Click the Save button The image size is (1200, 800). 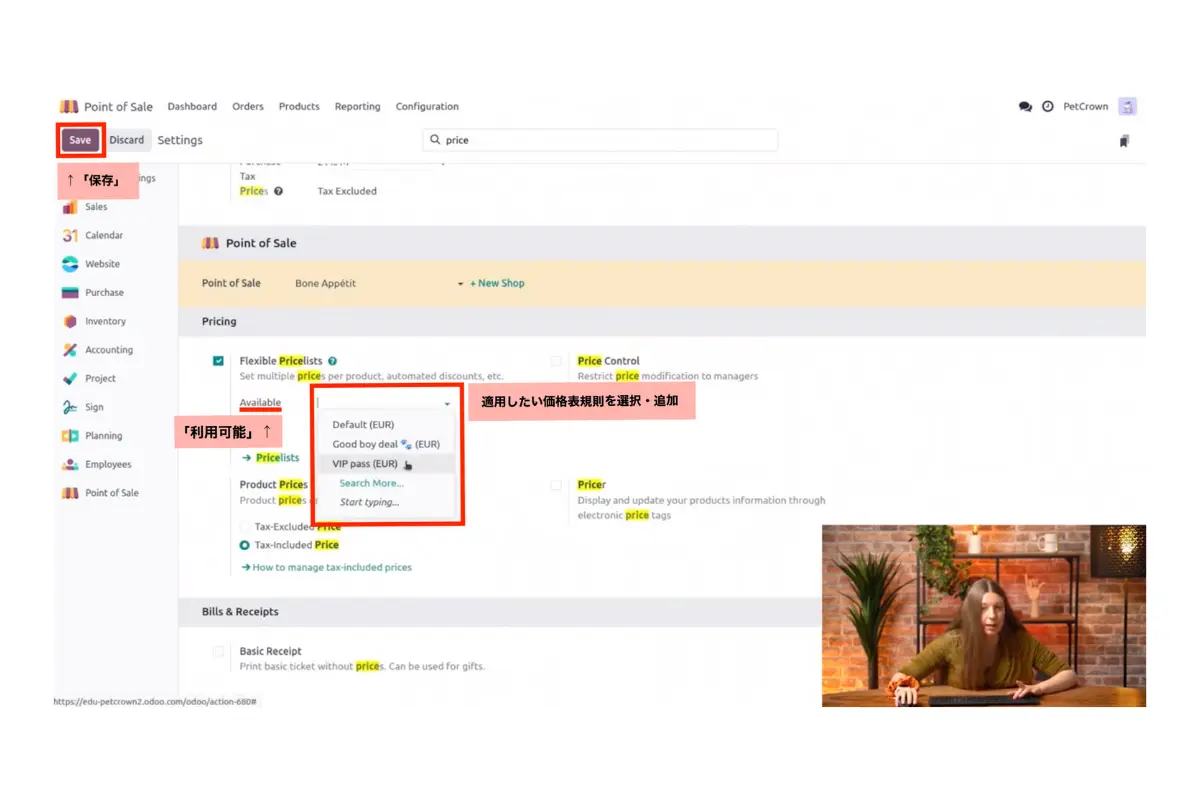80,140
